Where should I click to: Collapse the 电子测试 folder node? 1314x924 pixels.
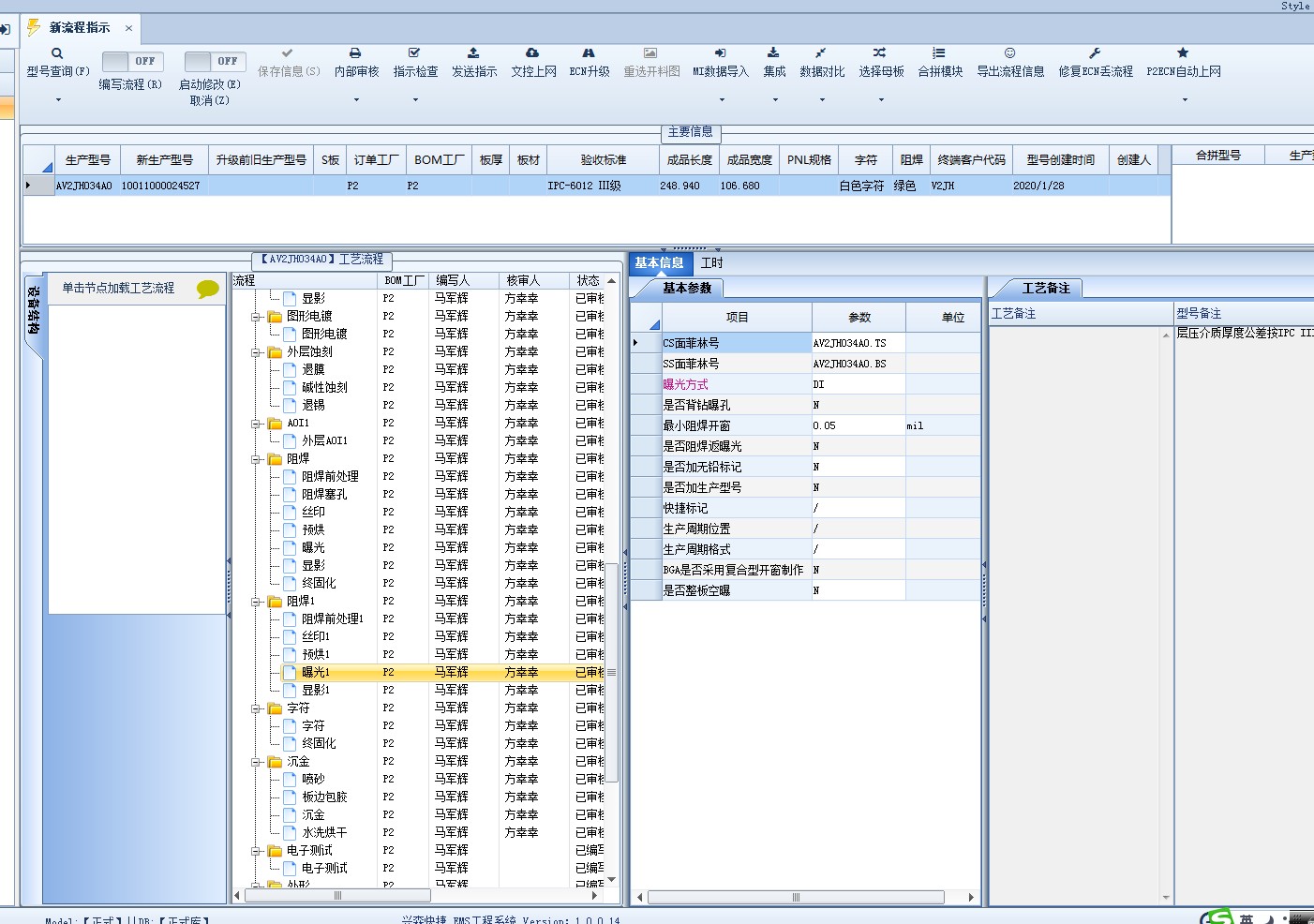tap(256, 851)
